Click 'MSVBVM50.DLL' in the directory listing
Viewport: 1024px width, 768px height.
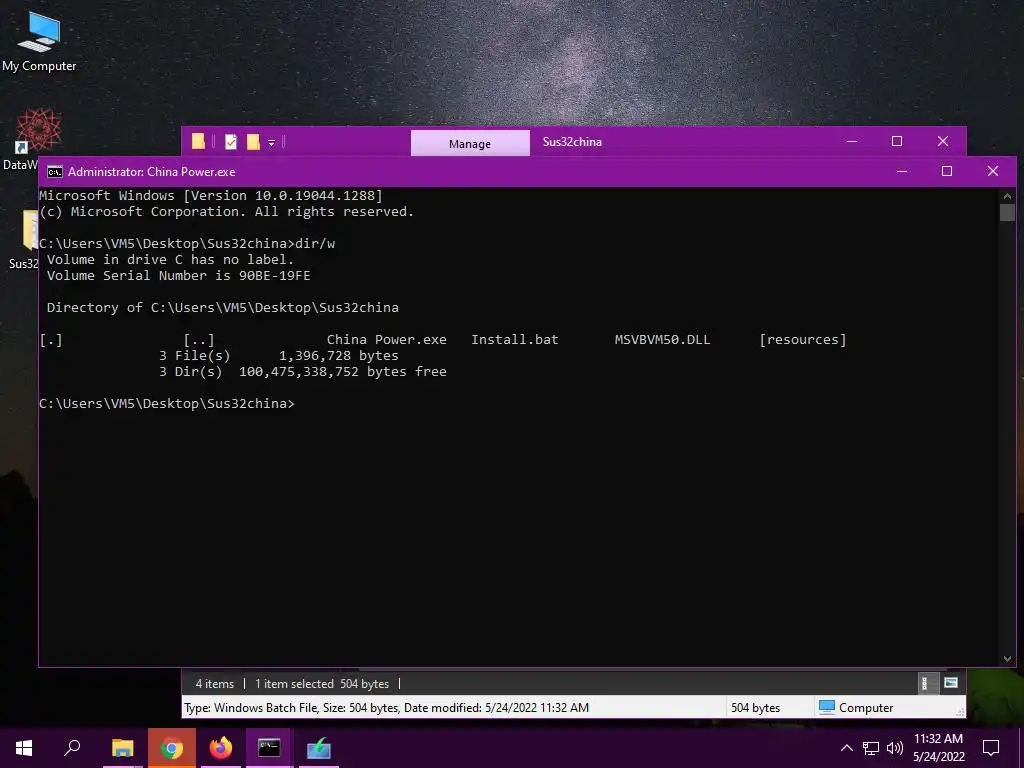coord(662,340)
